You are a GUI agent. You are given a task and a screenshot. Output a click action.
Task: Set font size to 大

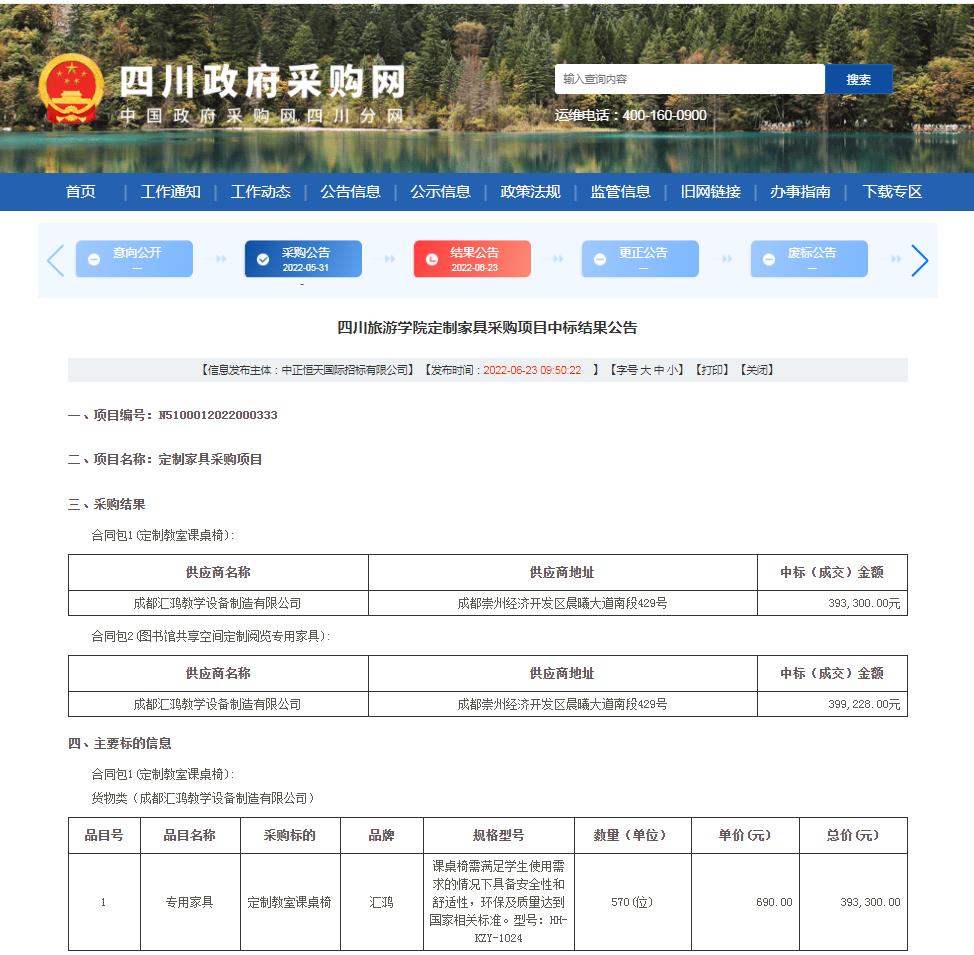click(x=645, y=370)
